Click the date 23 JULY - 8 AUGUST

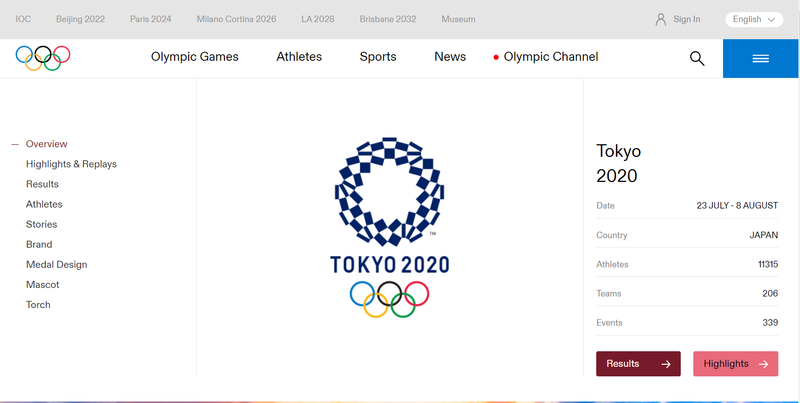click(737, 206)
